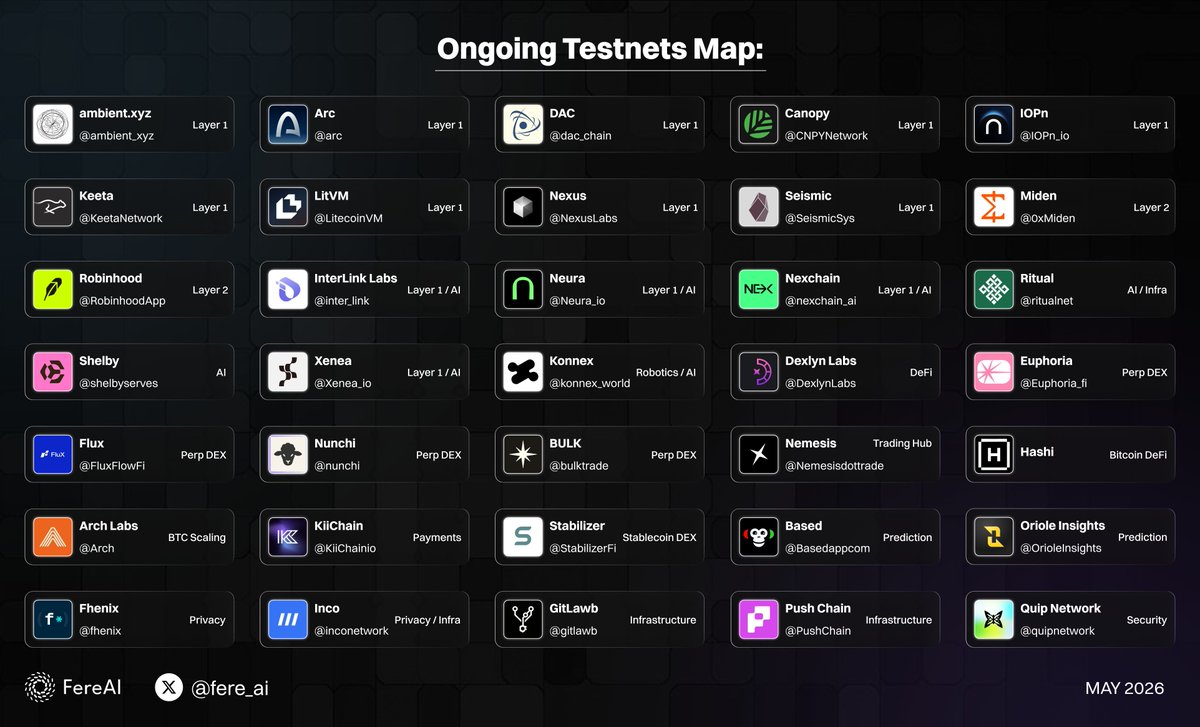Click the "Security" label on Quip Network
This screenshot has height=727, width=1200.
(x=1147, y=620)
